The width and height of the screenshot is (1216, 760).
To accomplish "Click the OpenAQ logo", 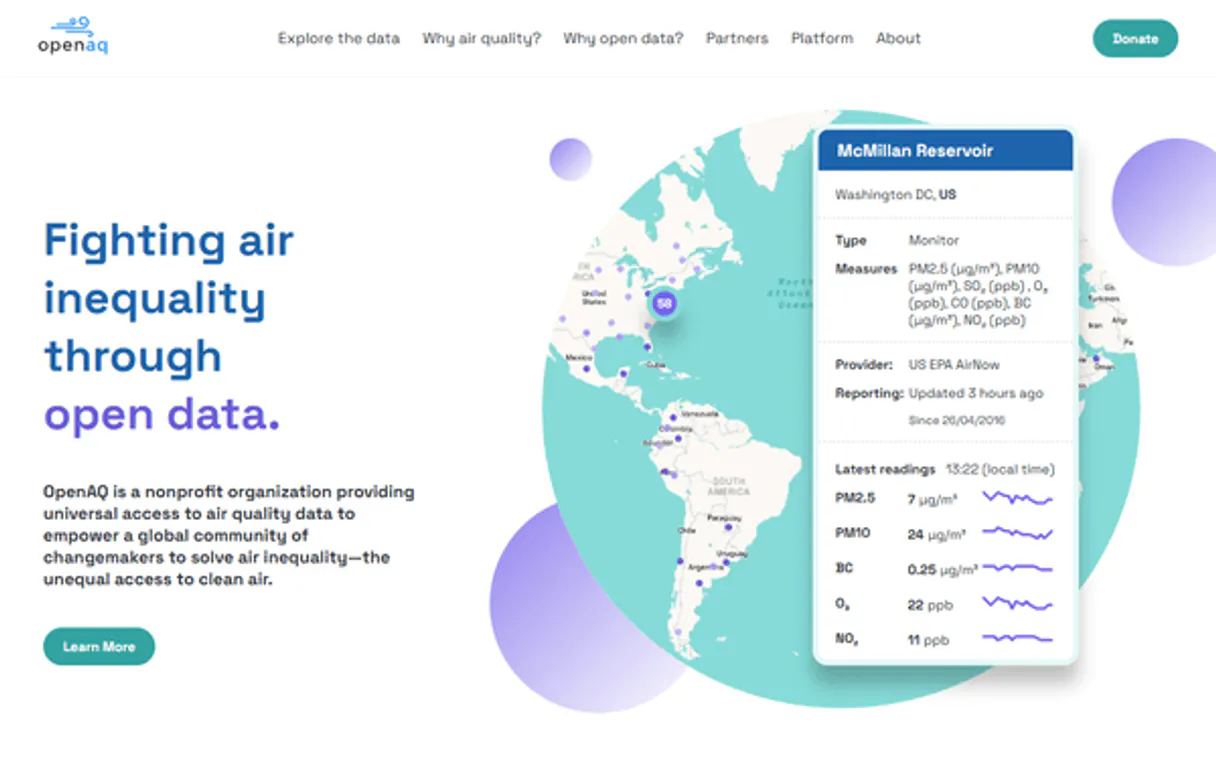I will [x=73, y=36].
